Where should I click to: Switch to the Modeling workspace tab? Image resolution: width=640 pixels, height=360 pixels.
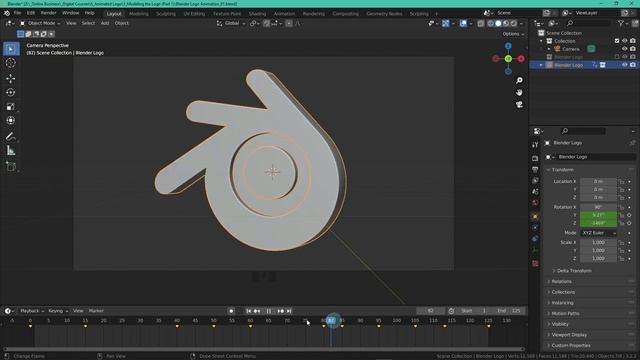click(x=139, y=14)
